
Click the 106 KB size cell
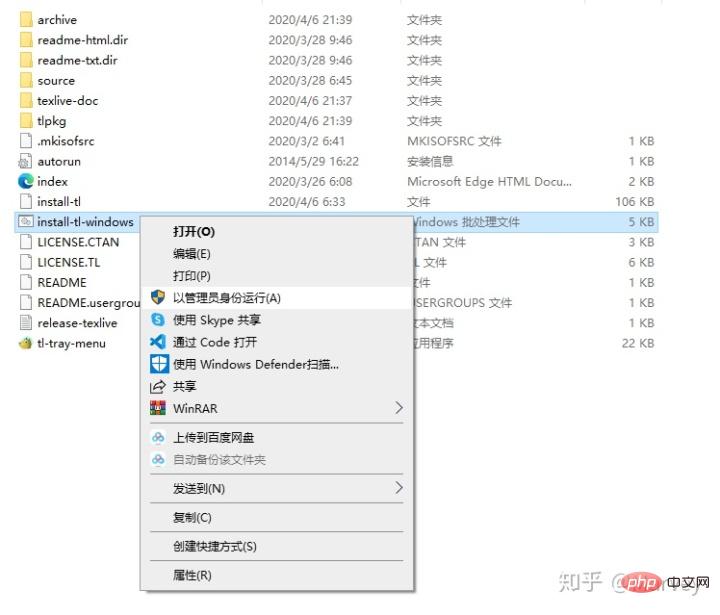click(635, 202)
